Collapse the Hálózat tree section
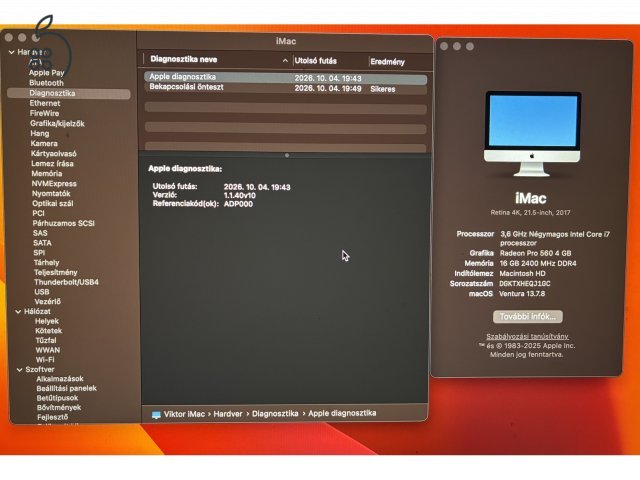Viewport: 640px width, 480px height. point(18,312)
